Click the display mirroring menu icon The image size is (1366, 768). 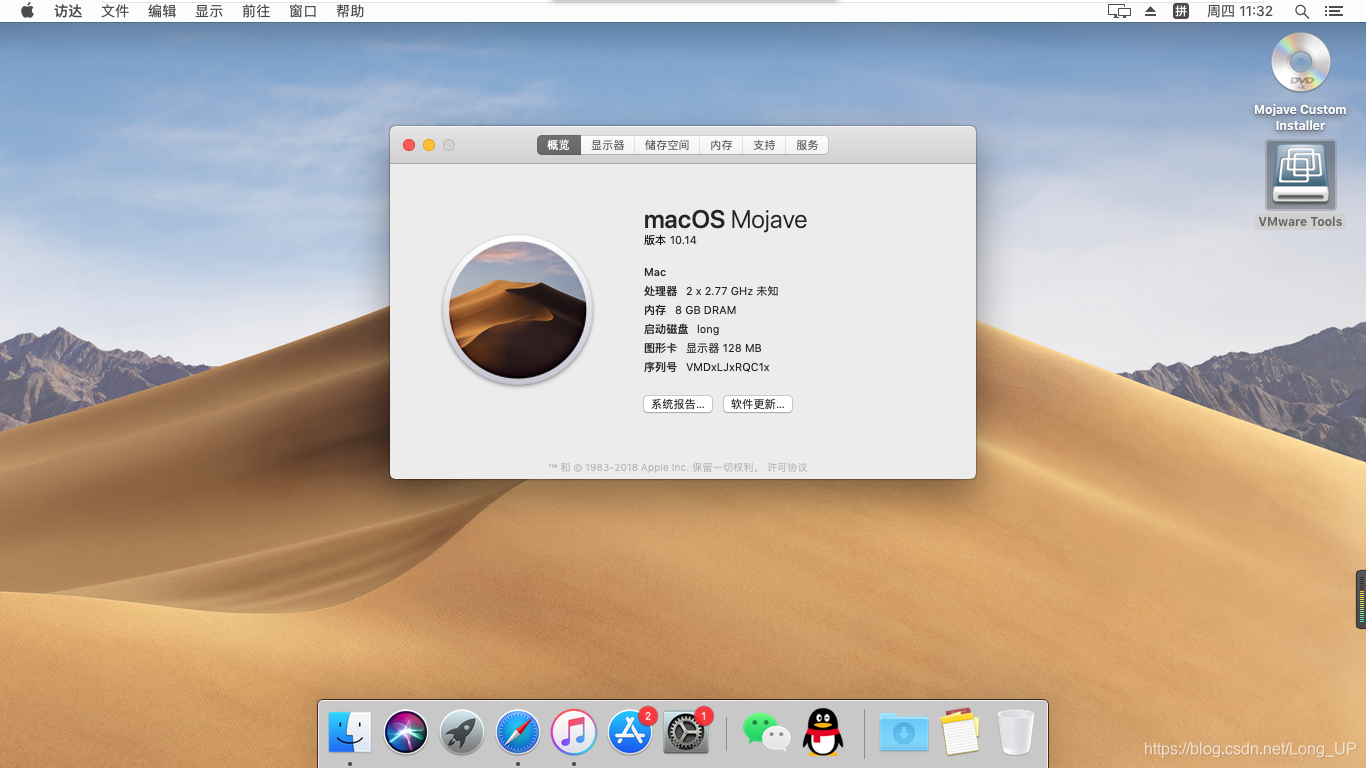point(1119,11)
